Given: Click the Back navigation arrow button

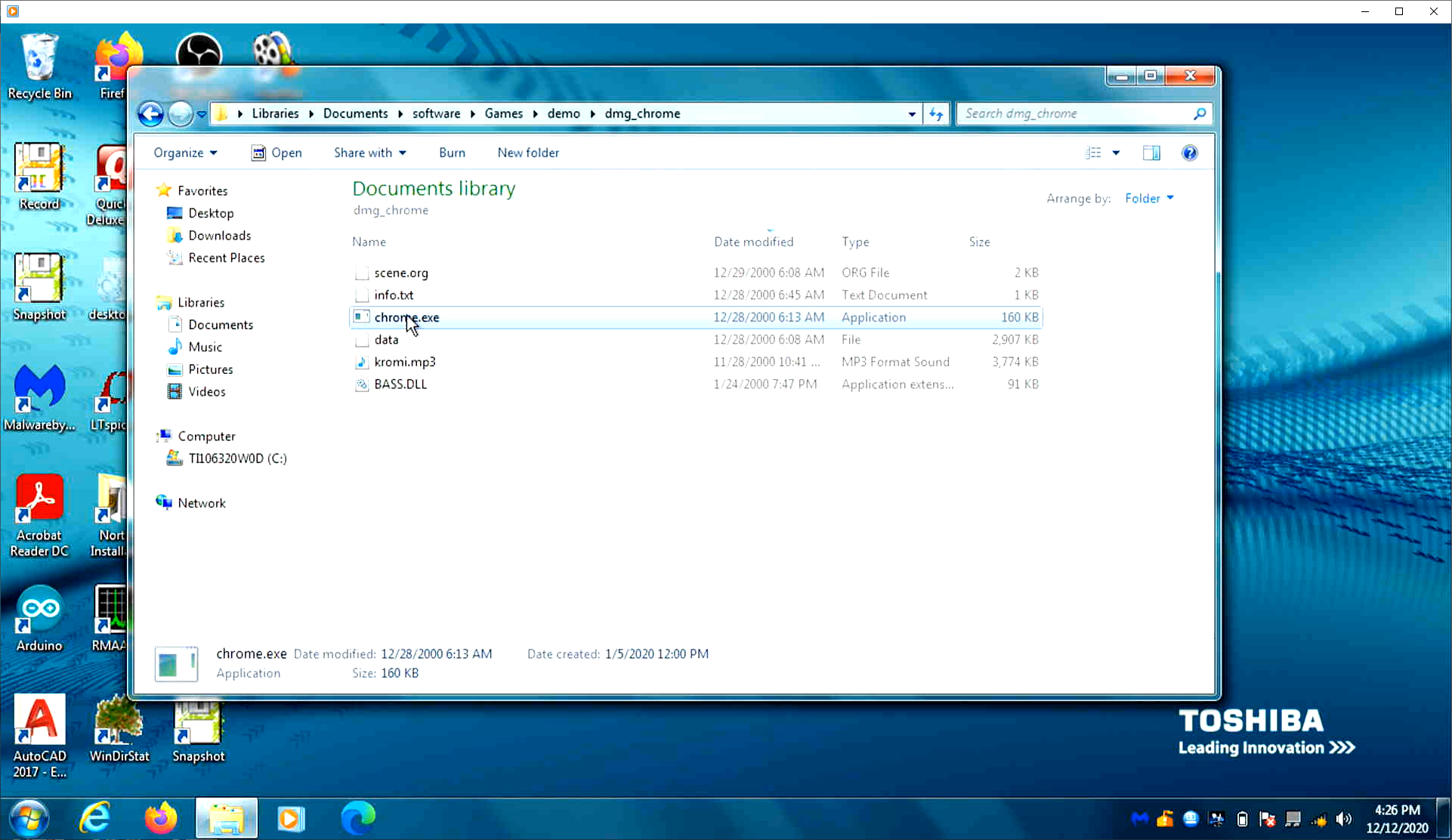Looking at the screenshot, I should 150,113.
